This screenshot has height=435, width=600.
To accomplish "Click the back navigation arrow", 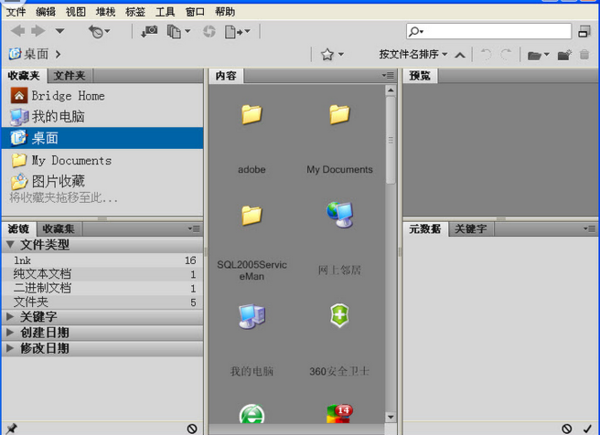I will pos(17,32).
